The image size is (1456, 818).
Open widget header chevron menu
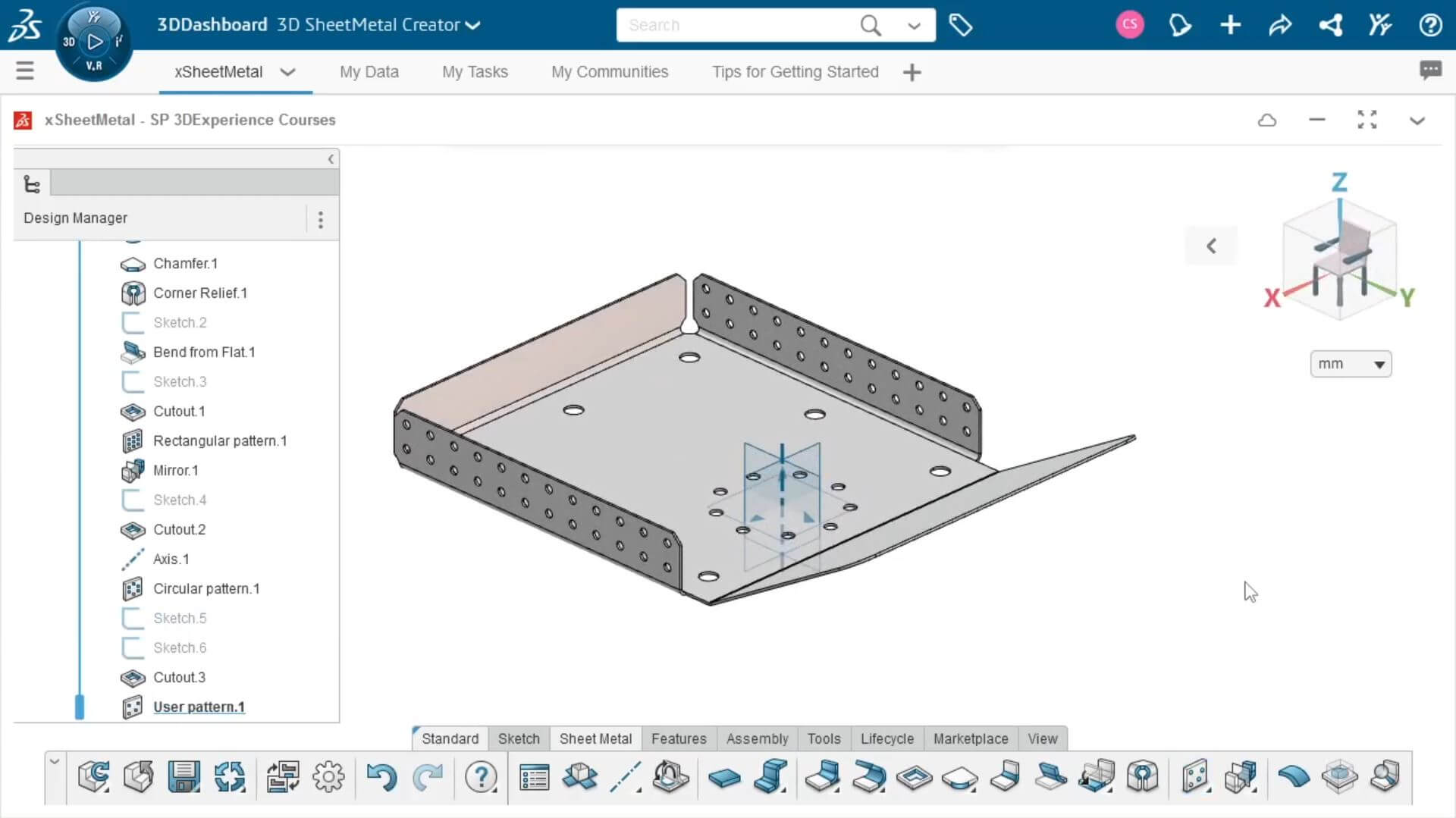click(x=1417, y=121)
